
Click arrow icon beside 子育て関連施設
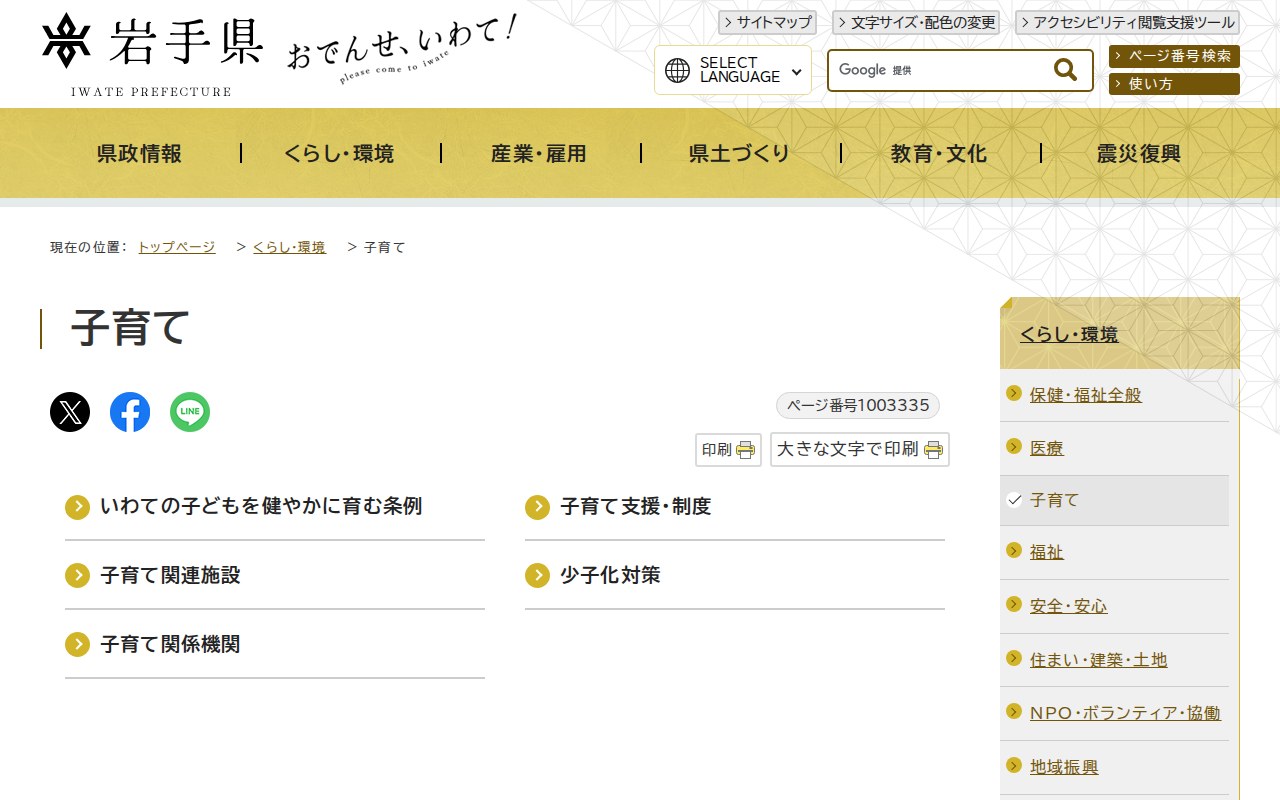coord(78,576)
